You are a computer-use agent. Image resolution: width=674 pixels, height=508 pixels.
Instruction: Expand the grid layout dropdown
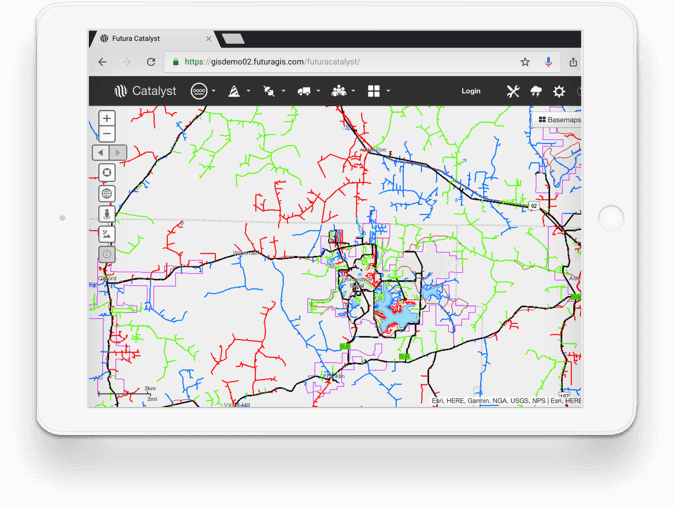tap(378, 91)
